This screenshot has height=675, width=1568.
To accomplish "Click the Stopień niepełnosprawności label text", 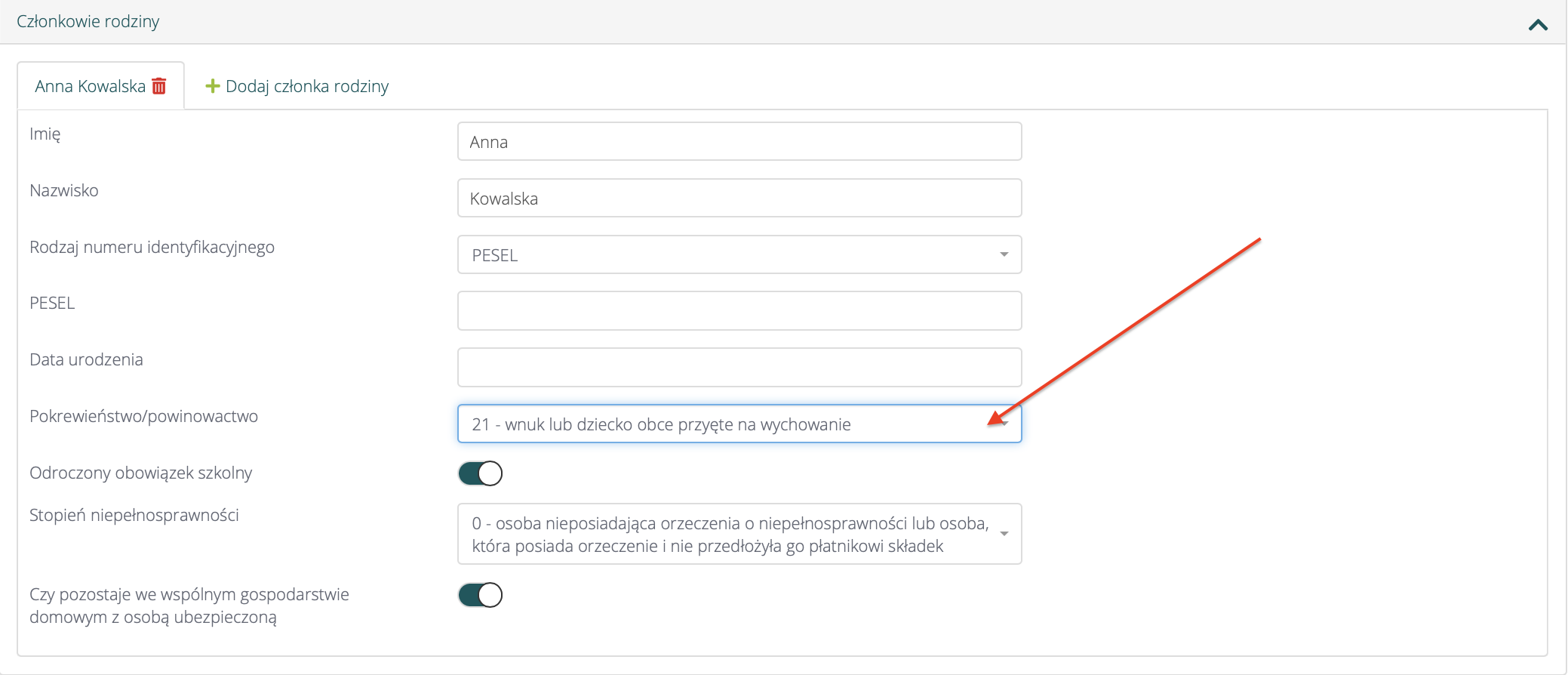I will tap(134, 515).
